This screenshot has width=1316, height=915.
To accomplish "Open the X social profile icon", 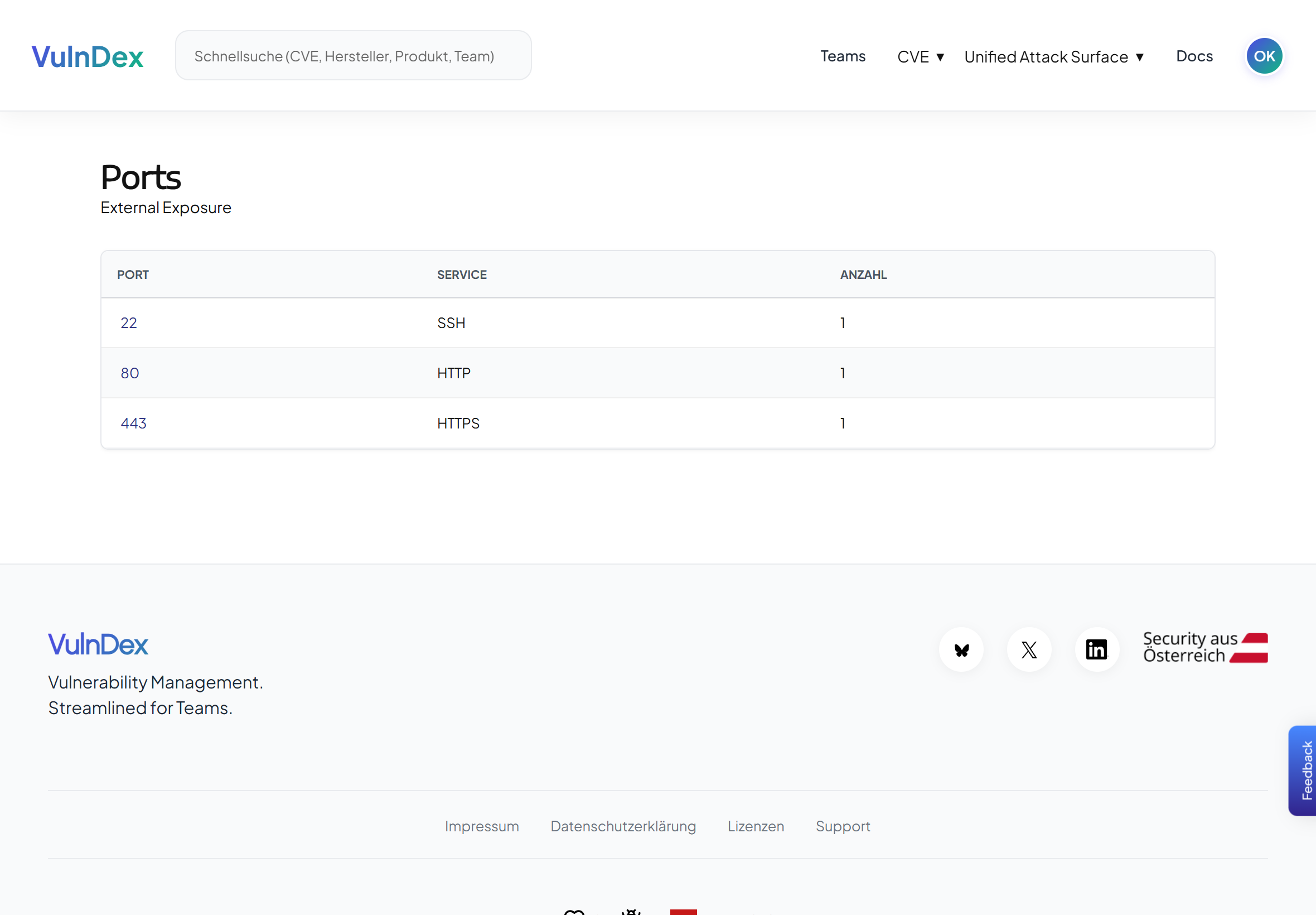I will point(1028,649).
